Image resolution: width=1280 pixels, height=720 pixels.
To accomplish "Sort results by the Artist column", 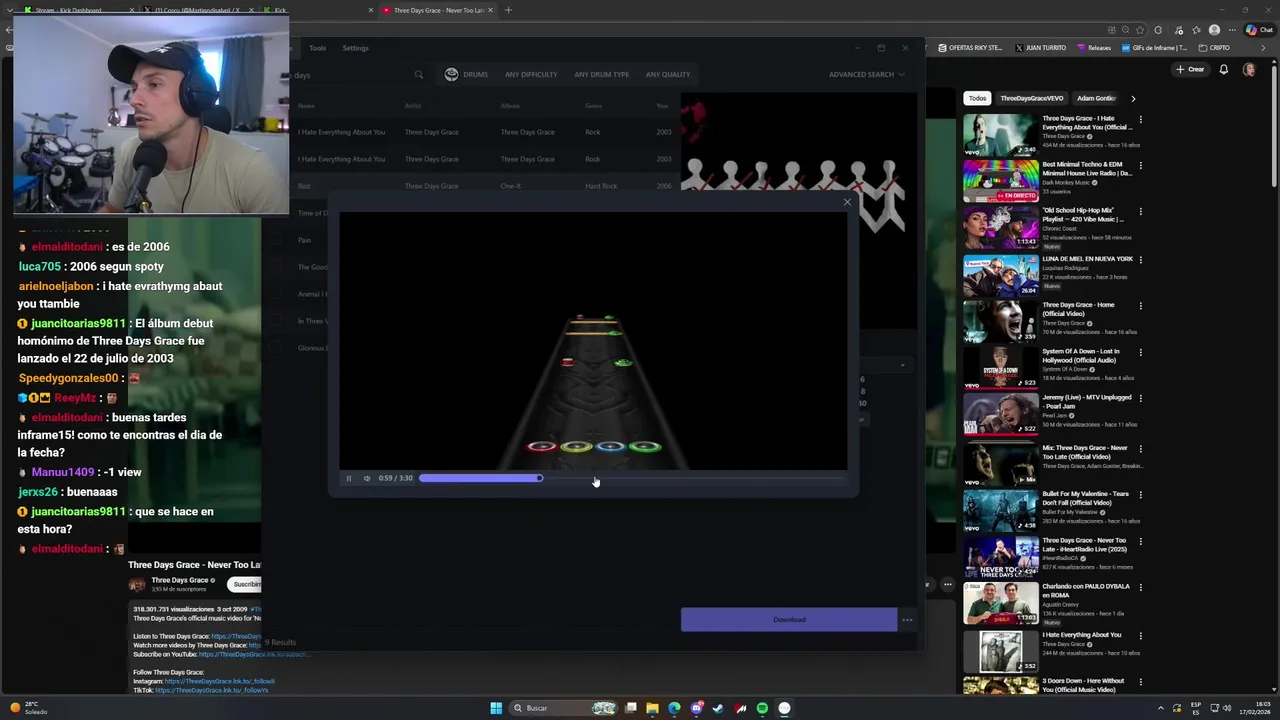I will 413,105.
